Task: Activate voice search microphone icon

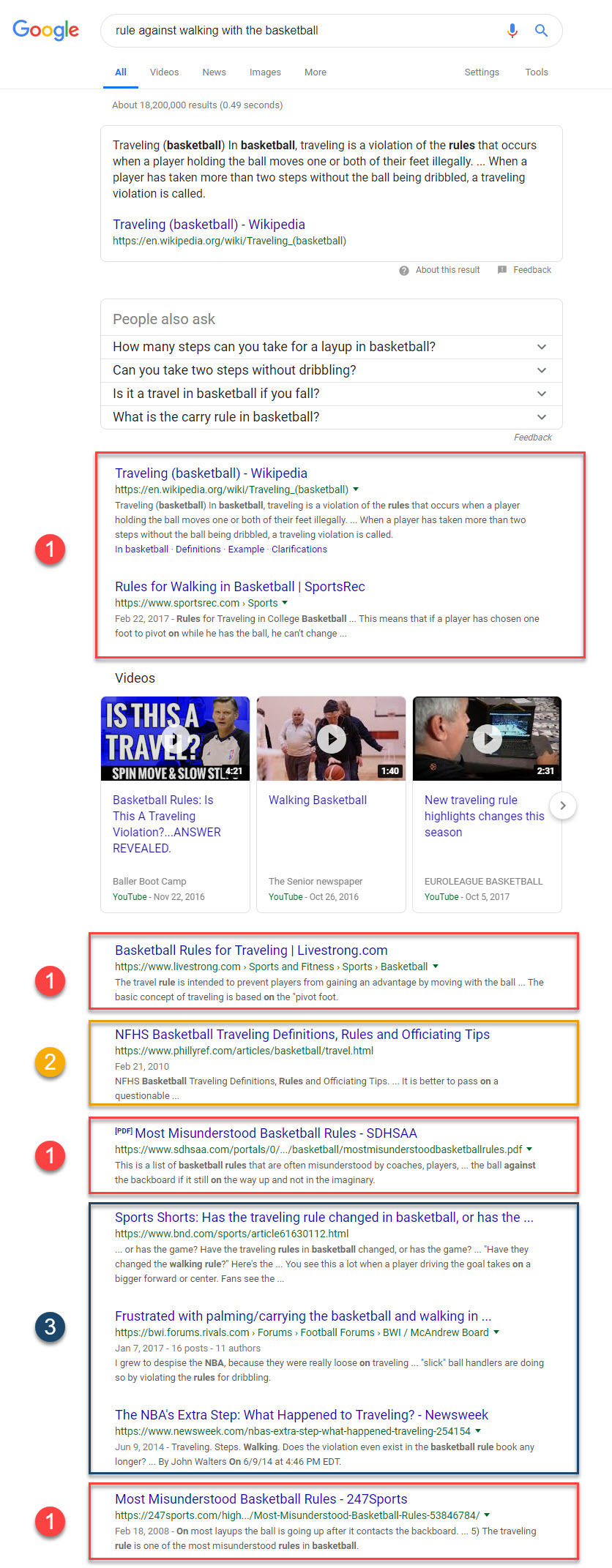Action: click(x=512, y=30)
